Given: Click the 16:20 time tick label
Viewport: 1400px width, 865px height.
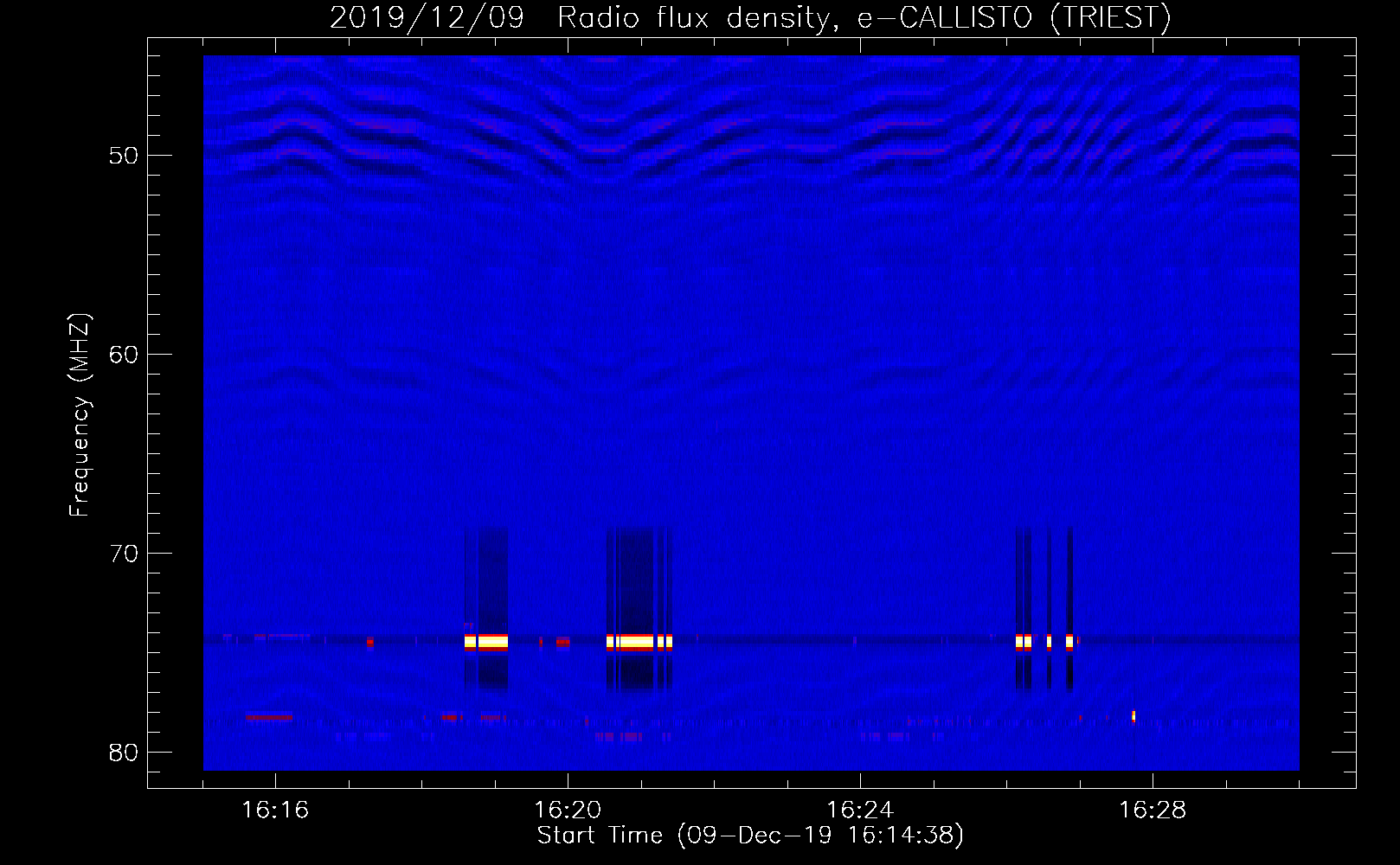Looking at the screenshot, I should [x=568, y=811].
